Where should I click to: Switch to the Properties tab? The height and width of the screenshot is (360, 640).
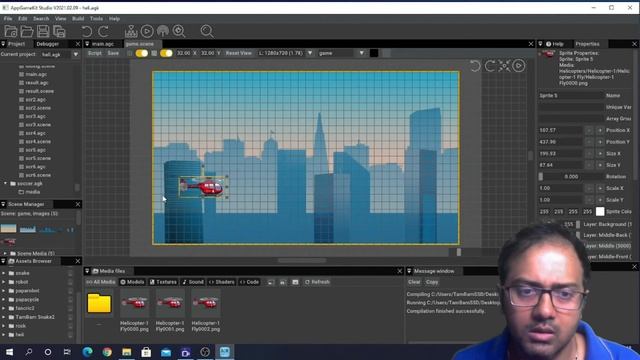[587, 44]
